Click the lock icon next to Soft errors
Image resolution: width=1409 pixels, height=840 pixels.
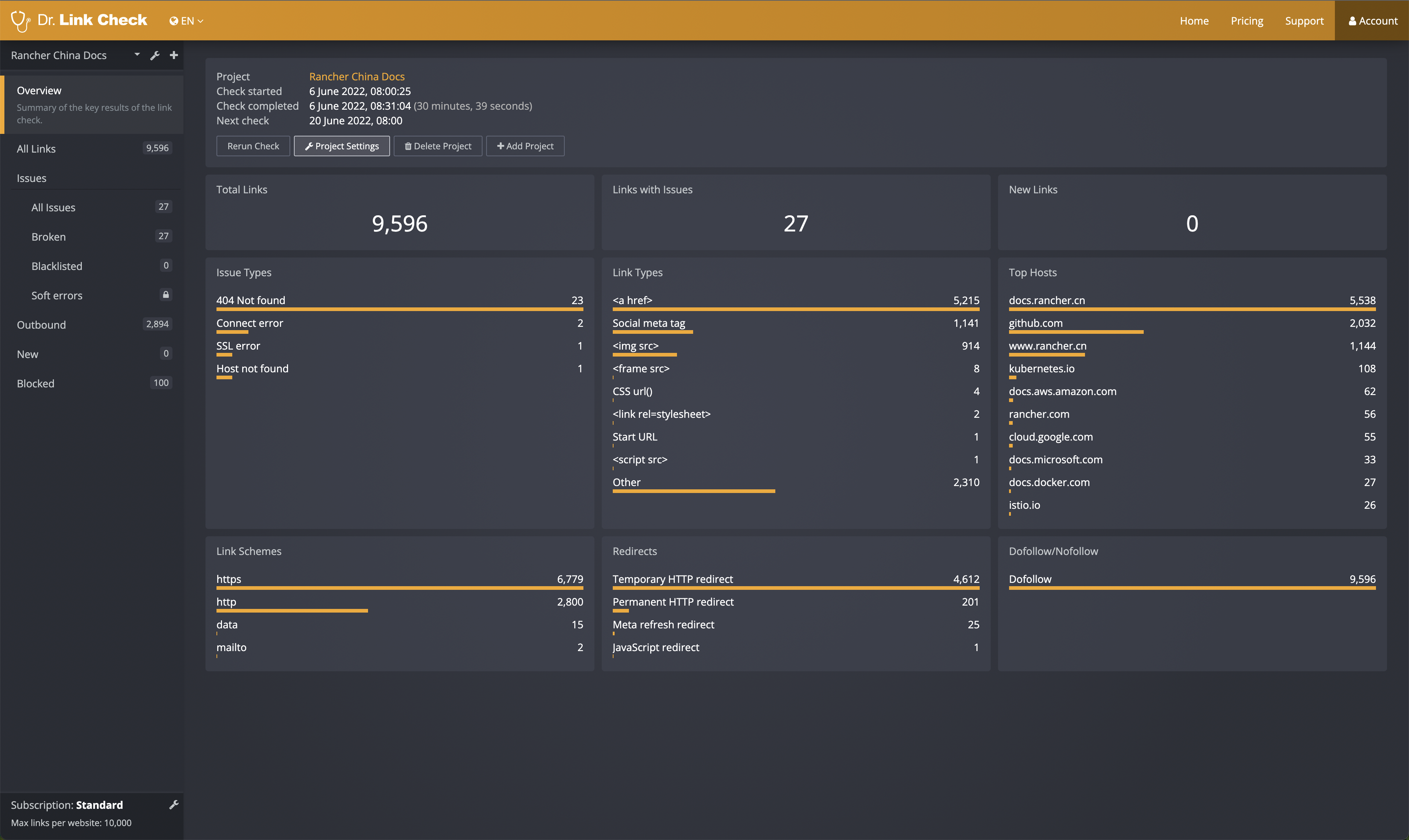click(x=166, y=294)
